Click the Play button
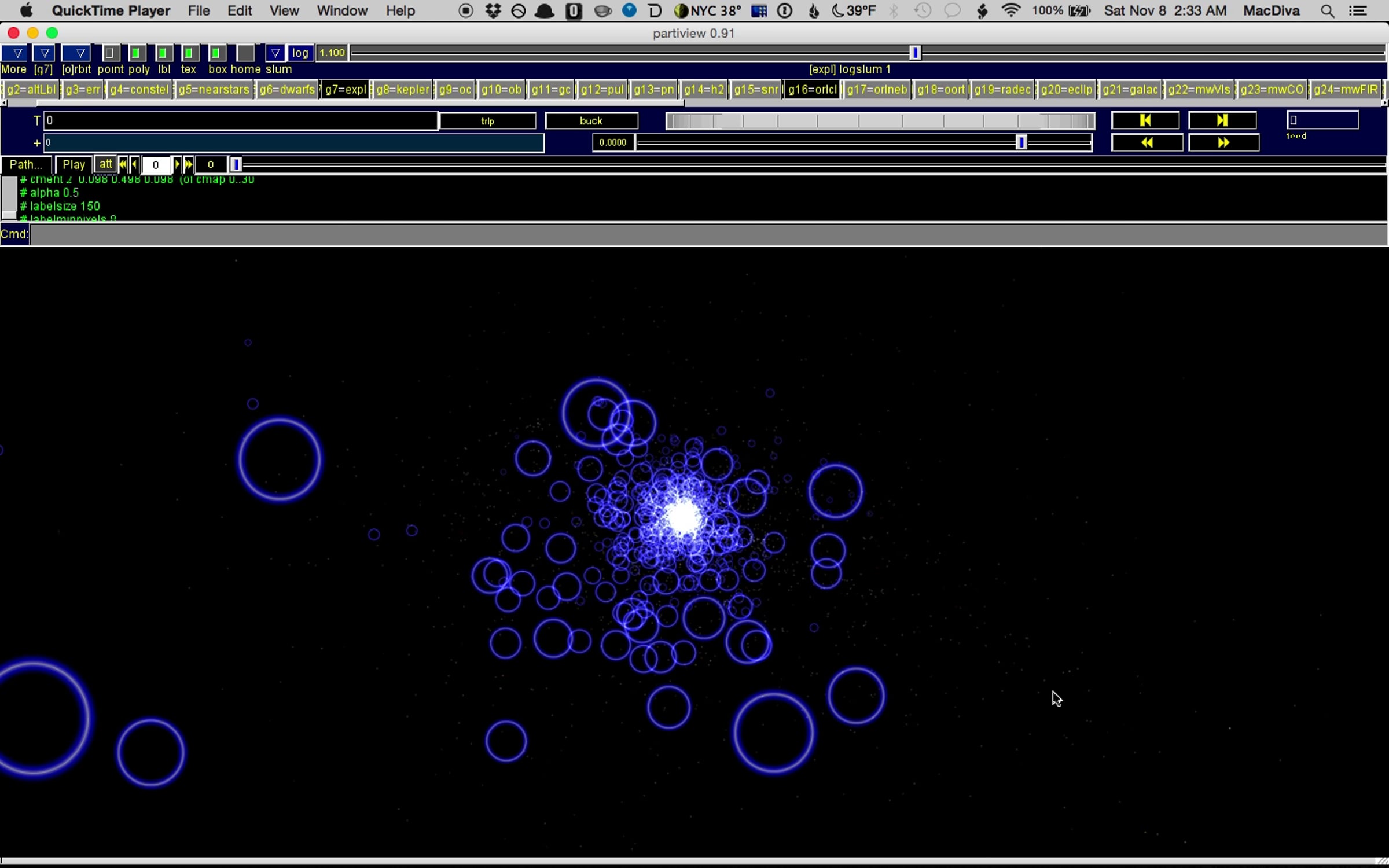 (74, 165)
